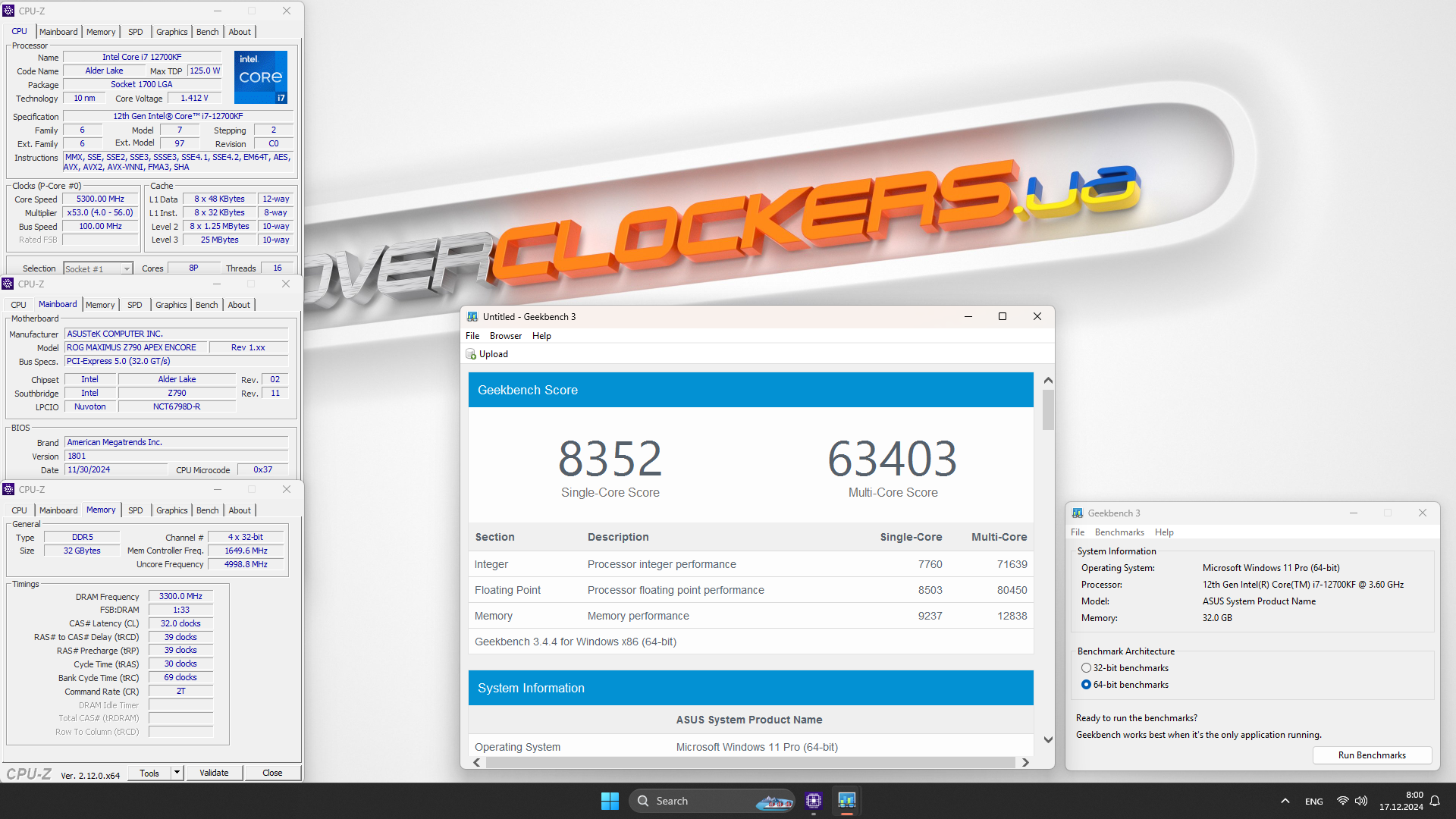Click the Mainboard CPU-Z window title icon
The width and height of the screenshot is (1456, 819).
pyautogui.click(x=8, y=284)
